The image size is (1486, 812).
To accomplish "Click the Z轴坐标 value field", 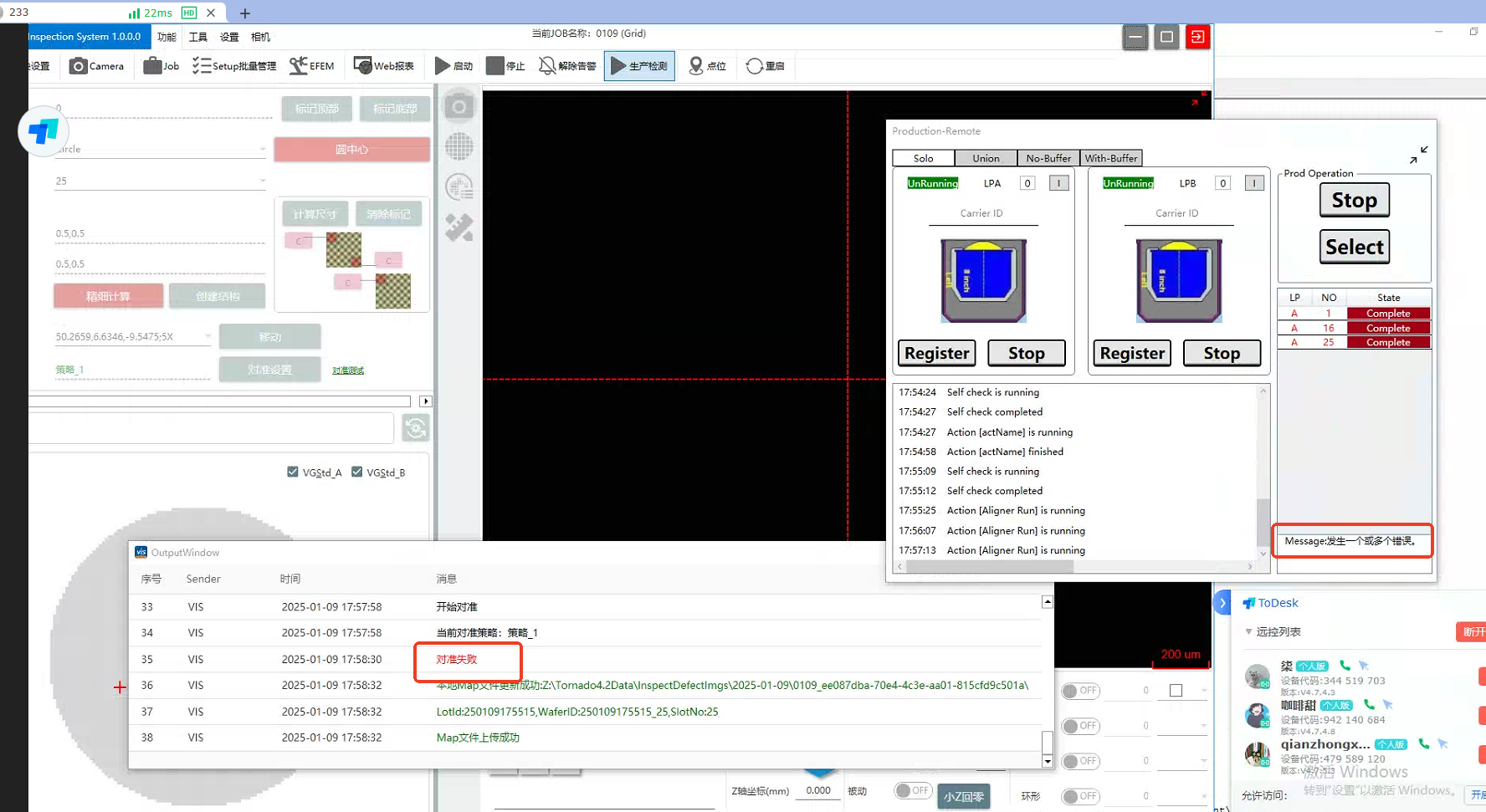I will pyautogui.click(x=818, y=790).
